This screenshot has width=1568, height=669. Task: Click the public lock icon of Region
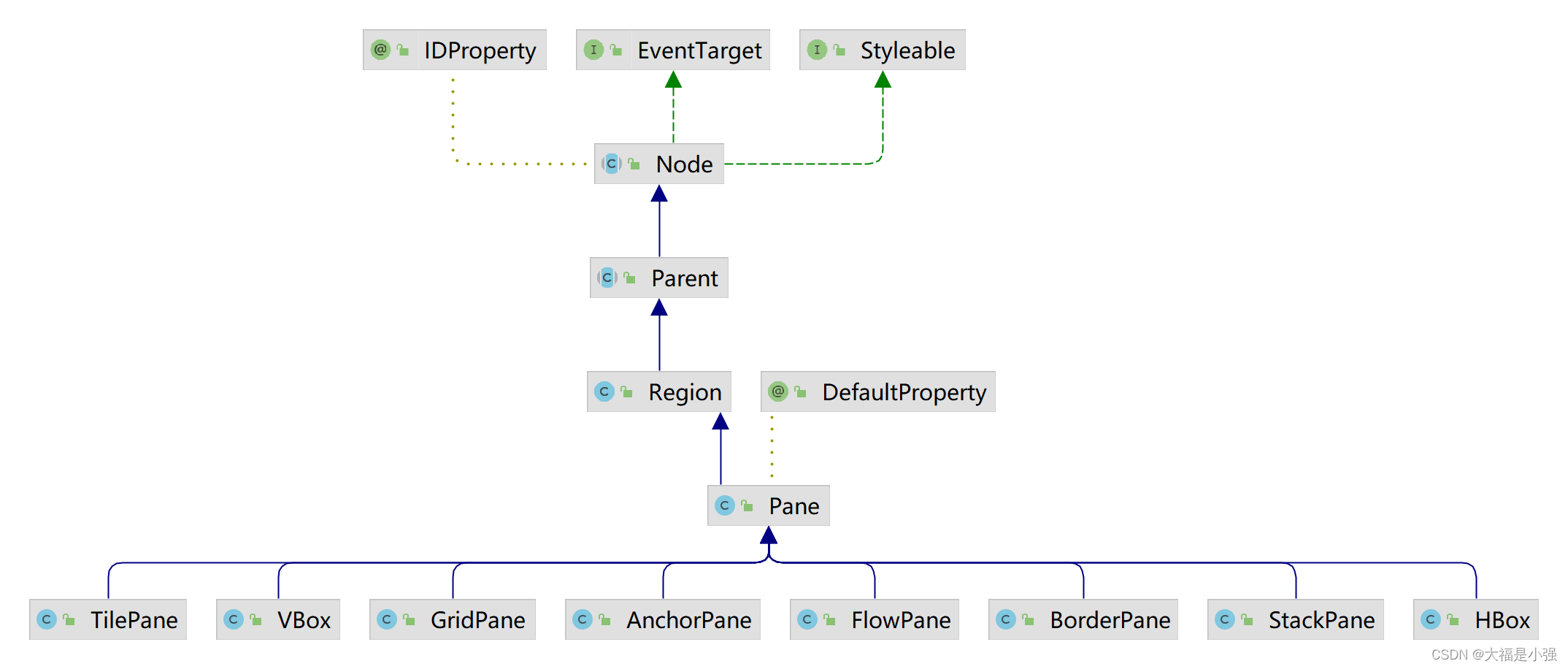[x=626, y=391]
